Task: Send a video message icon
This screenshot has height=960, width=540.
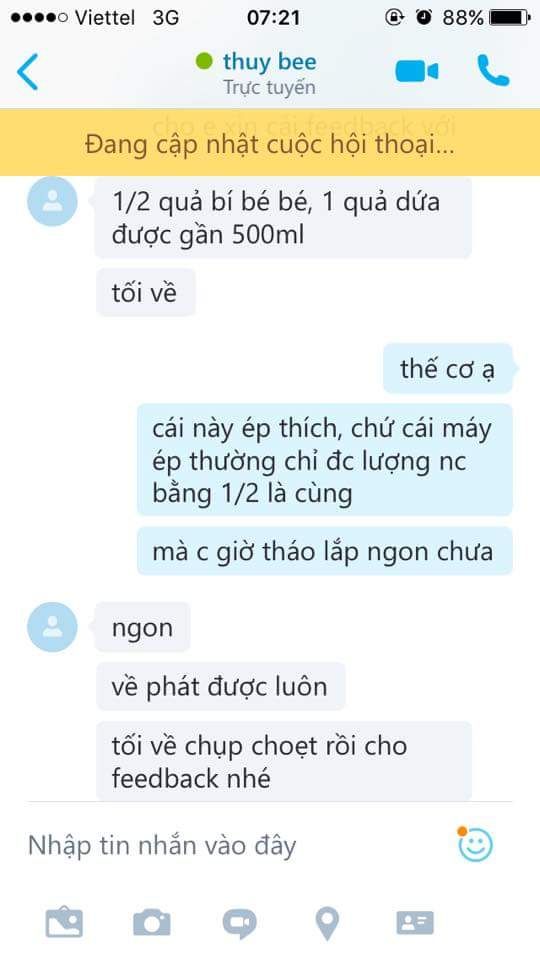Action: (239, 923)
